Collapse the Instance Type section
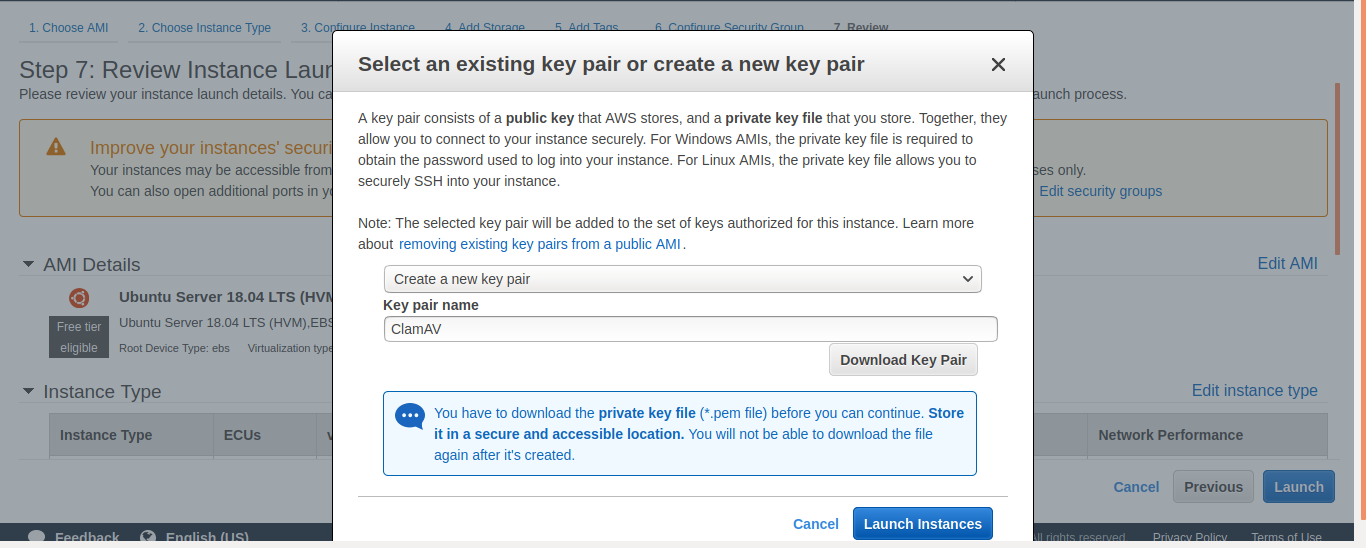This screenshot has height=548, width=1366. pyautogui.click(x=28, y=391)
